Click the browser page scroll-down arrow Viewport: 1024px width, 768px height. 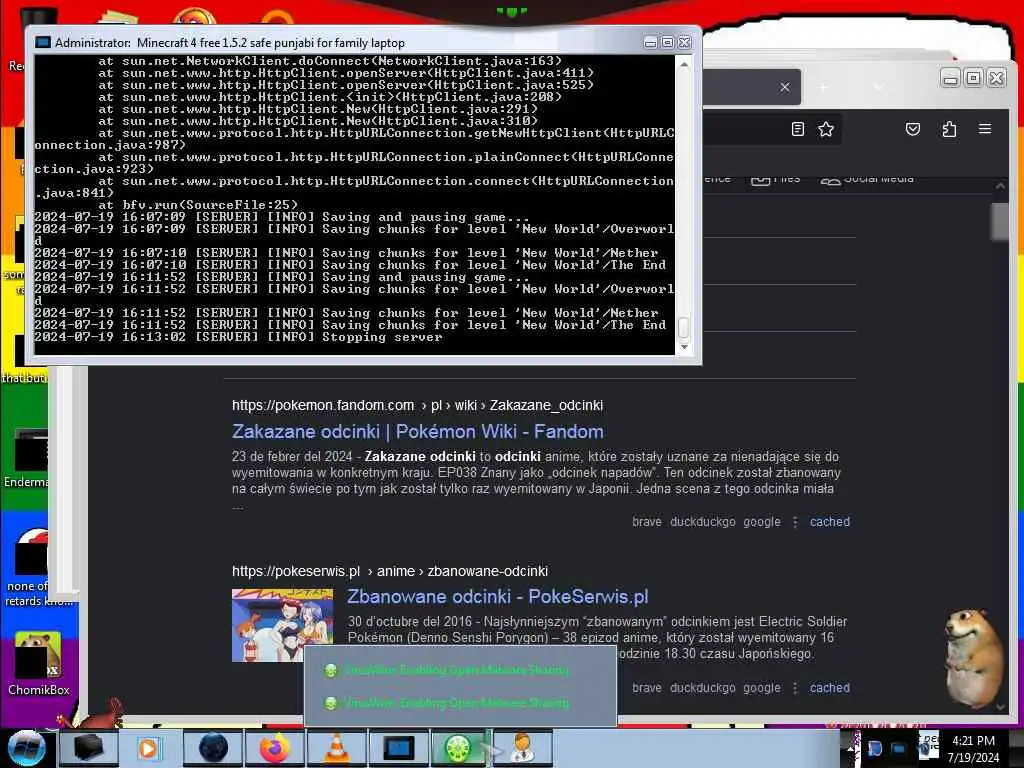click(1000, 707)
